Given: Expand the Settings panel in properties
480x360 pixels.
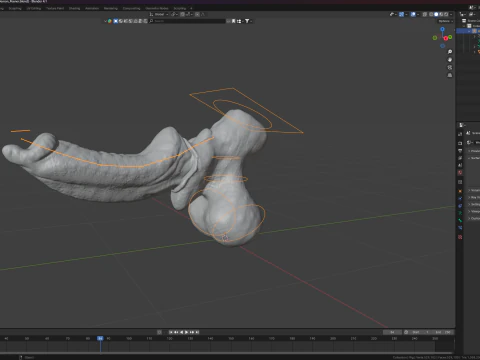Looking at the screenshot, I should coord(474,204).
